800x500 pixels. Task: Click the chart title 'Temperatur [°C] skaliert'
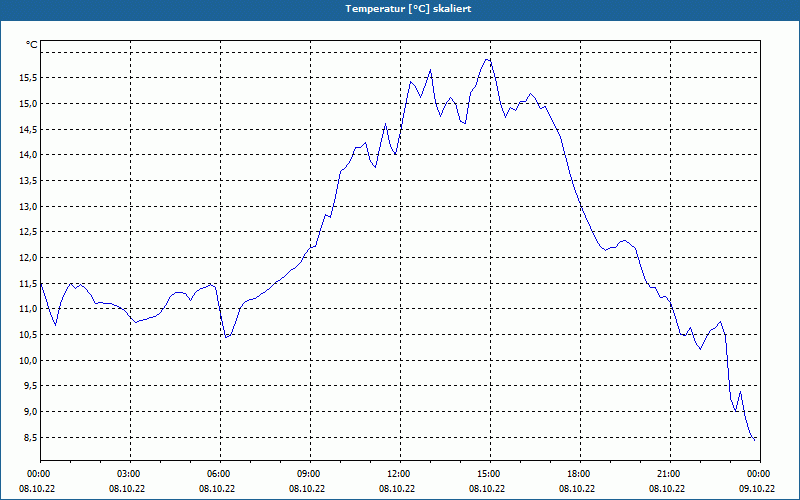coord(408,9)
